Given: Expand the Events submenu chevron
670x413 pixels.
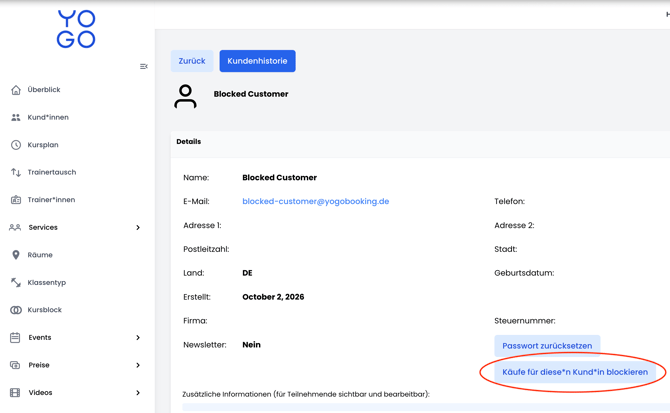Looking at the screenshot, I should (x=138, y=338).
